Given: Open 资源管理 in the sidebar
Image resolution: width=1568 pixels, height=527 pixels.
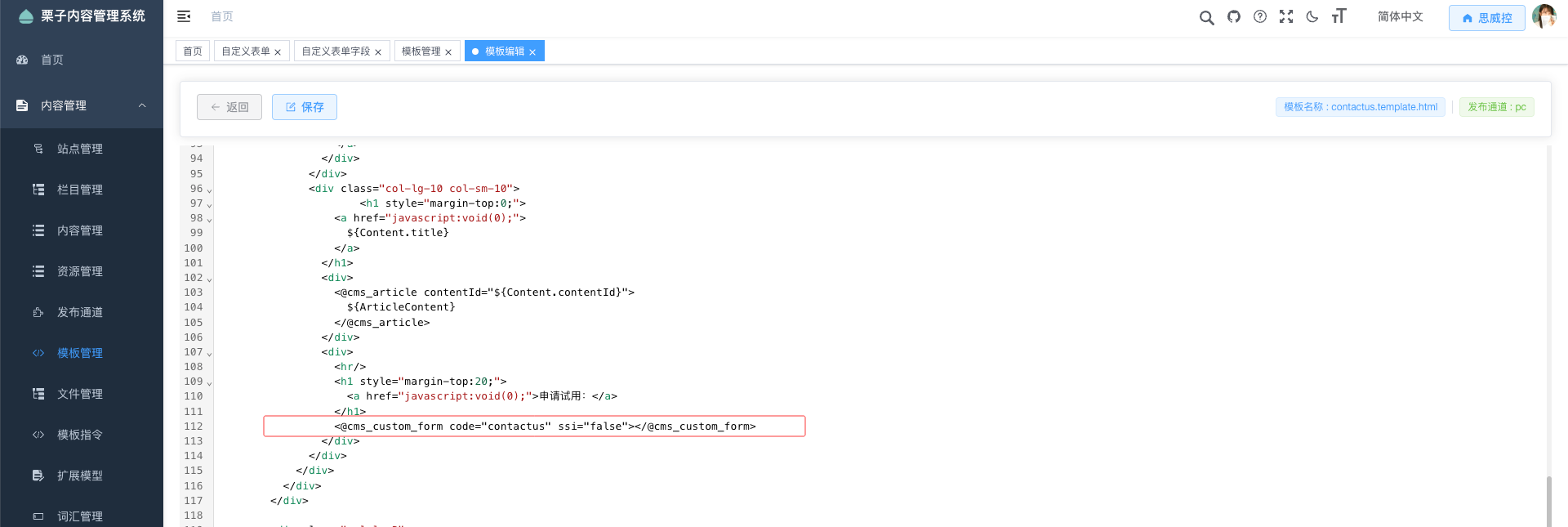Looking at the screenshot, I should coord(82,271).
